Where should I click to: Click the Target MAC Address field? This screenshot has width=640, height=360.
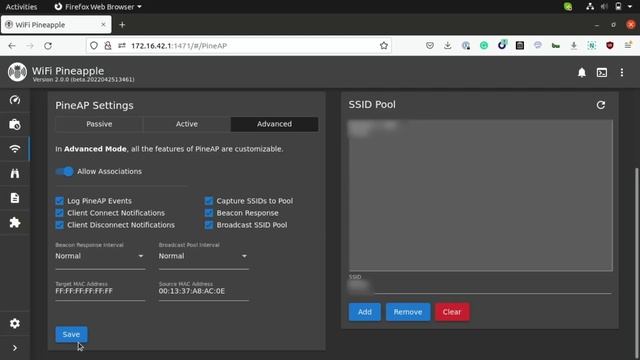coord(100,291)
